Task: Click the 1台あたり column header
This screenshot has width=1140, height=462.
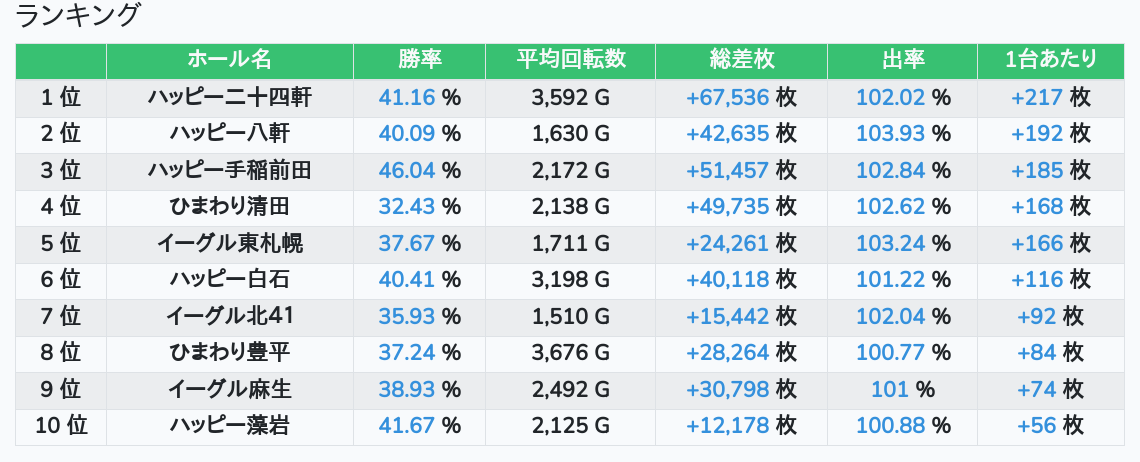Action: click(x=1050, y=60)
